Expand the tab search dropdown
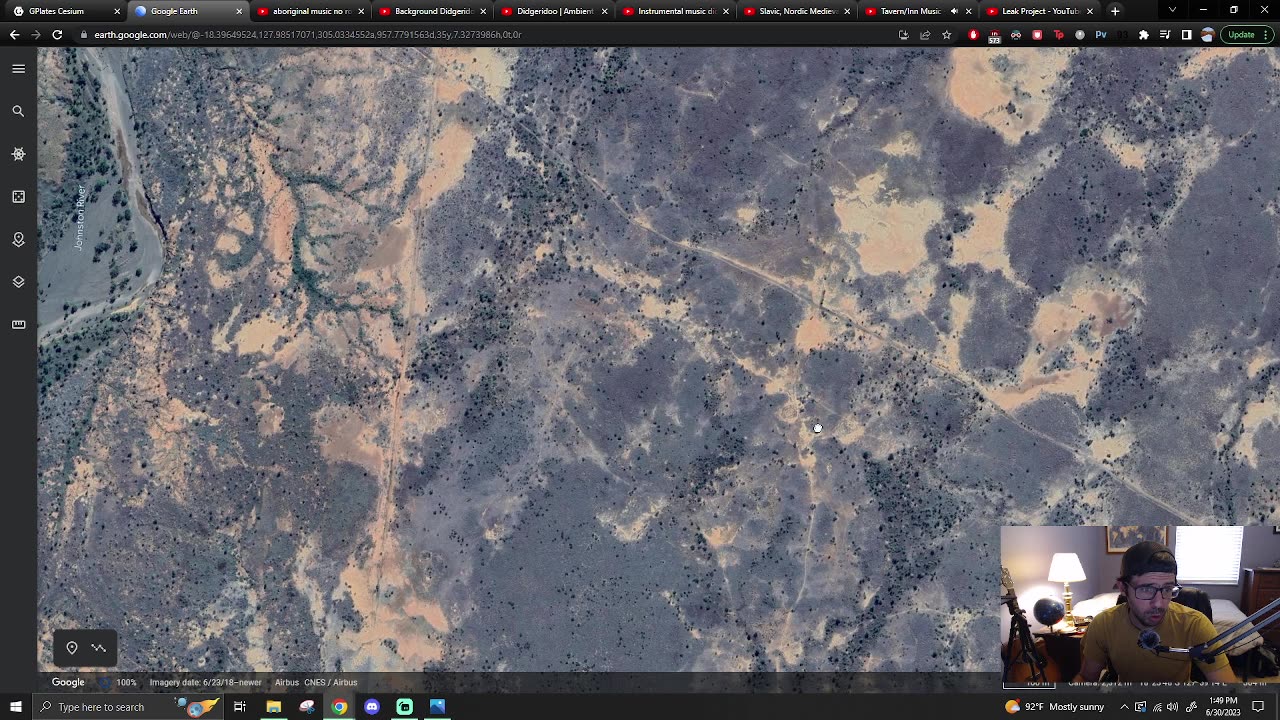This screenshot has height=720, width=1280. pyautogui.click(x=1172, y=11)
